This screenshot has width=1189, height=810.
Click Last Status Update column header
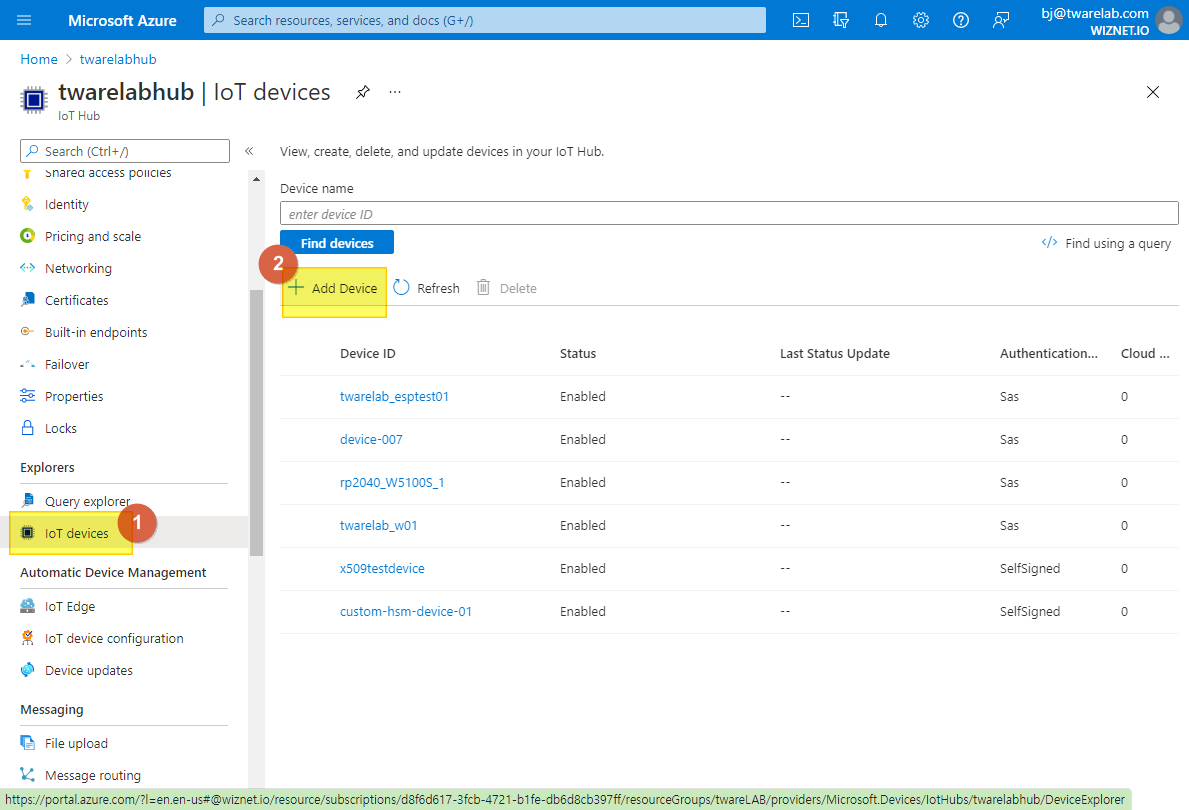(835, 353)
